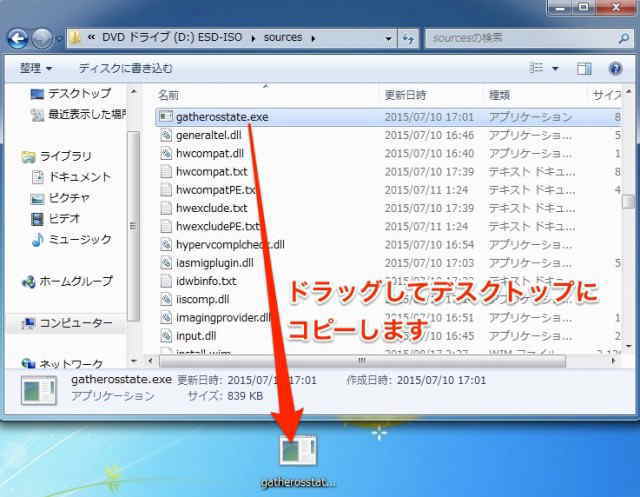Sort files by 名前 column header
640x497 pixels.
pos(168,95)
